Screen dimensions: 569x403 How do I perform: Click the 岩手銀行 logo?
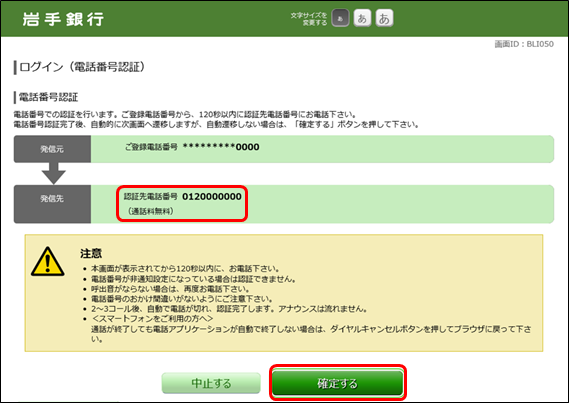(63, 18)
